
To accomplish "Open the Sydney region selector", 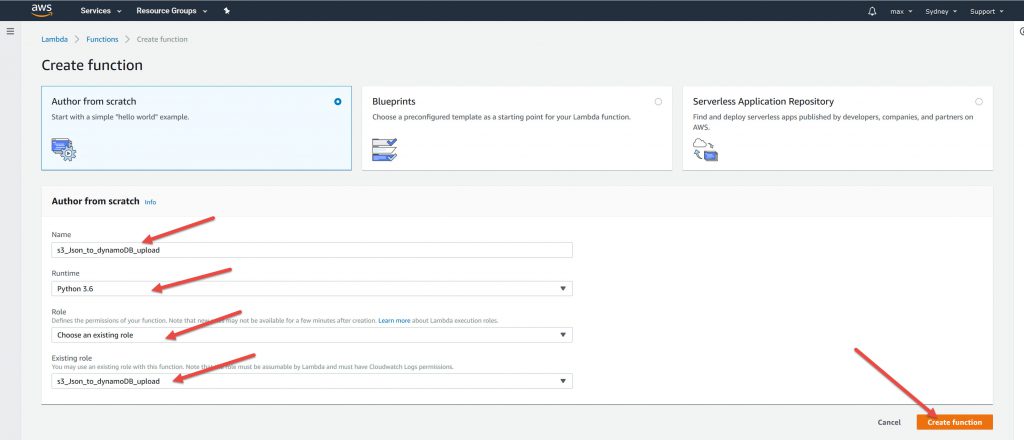I will coord(940,11).
